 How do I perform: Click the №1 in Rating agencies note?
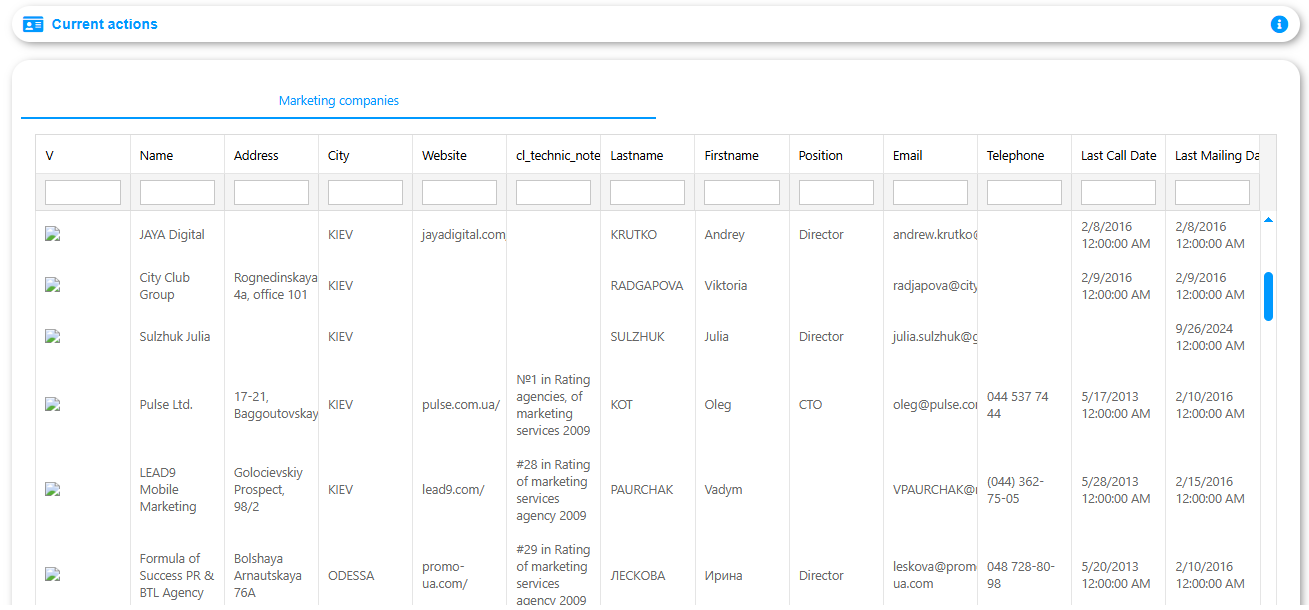553,404
